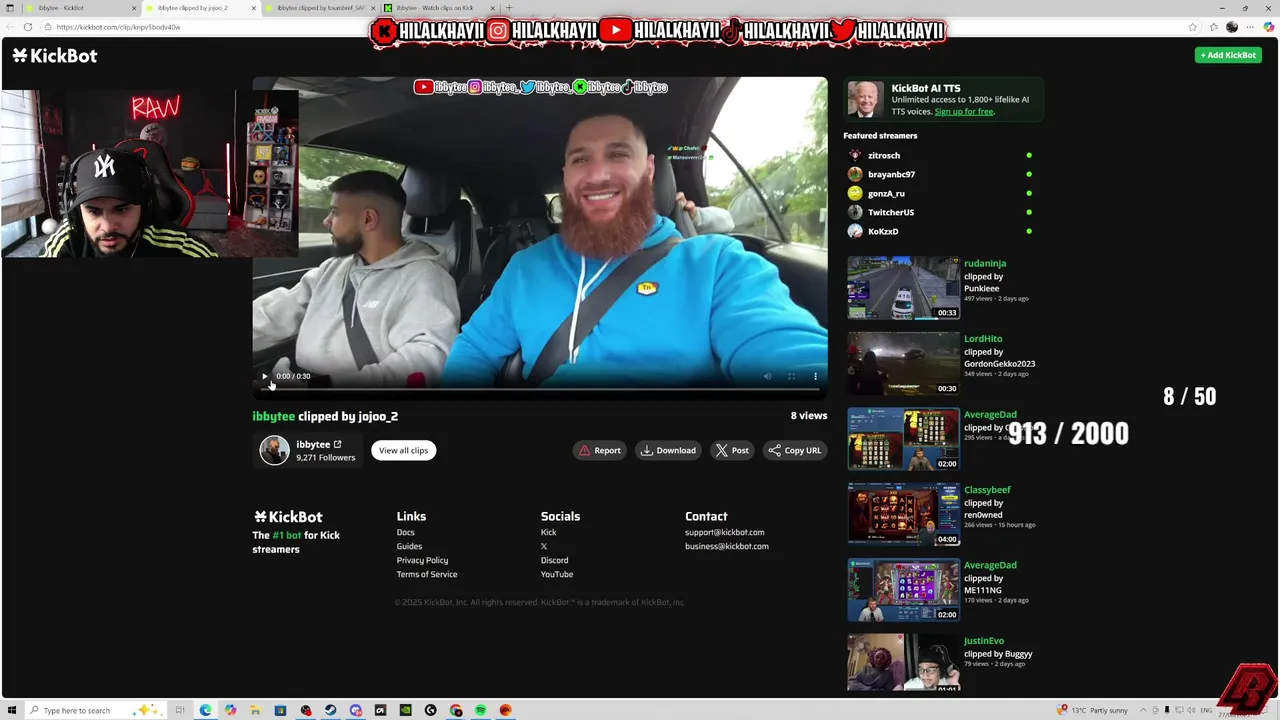This screenshot has height=720, width=1280.
Task: Open featured streamer TwitcherUS
Action: click(x=891, y=212)
